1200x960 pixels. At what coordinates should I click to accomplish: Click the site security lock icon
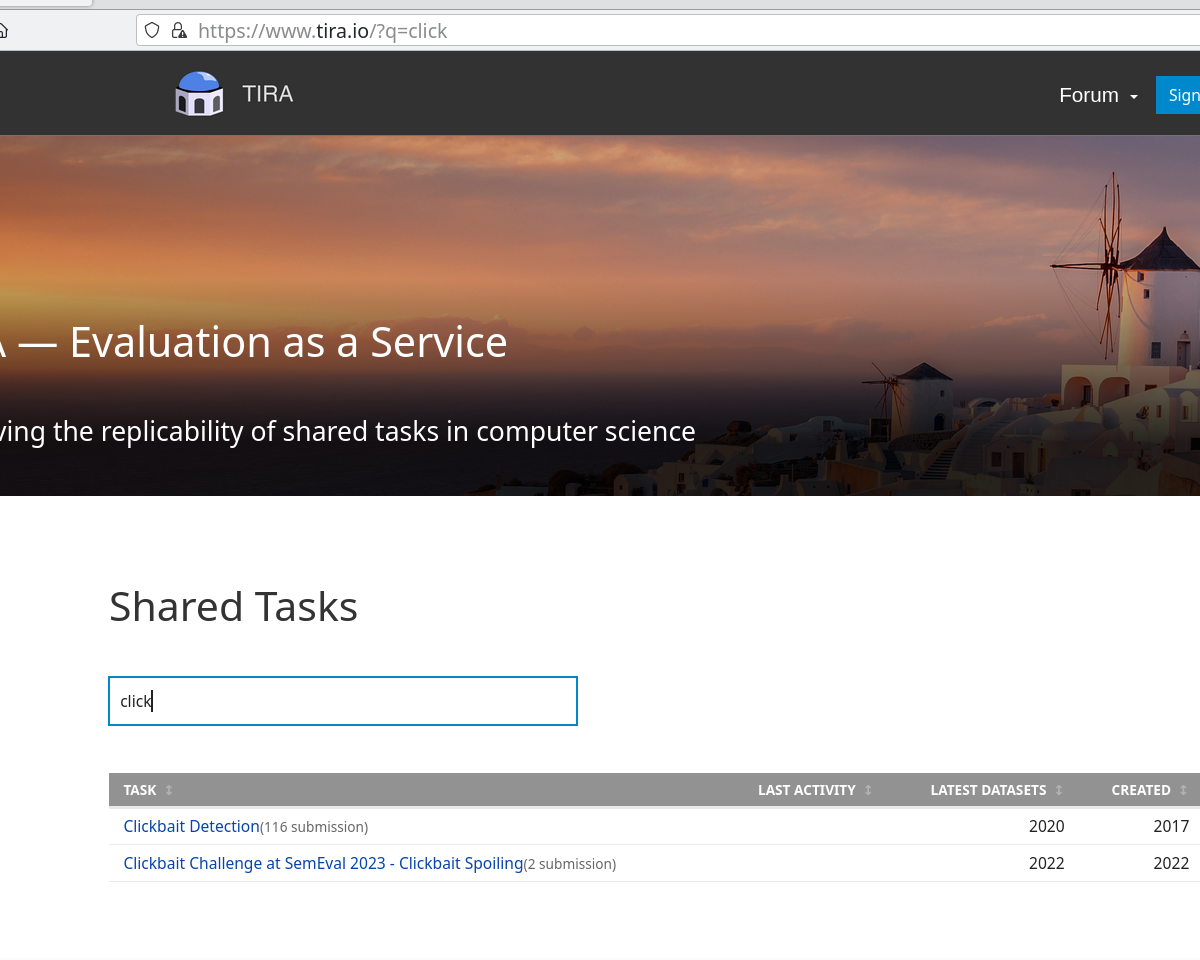179,30
